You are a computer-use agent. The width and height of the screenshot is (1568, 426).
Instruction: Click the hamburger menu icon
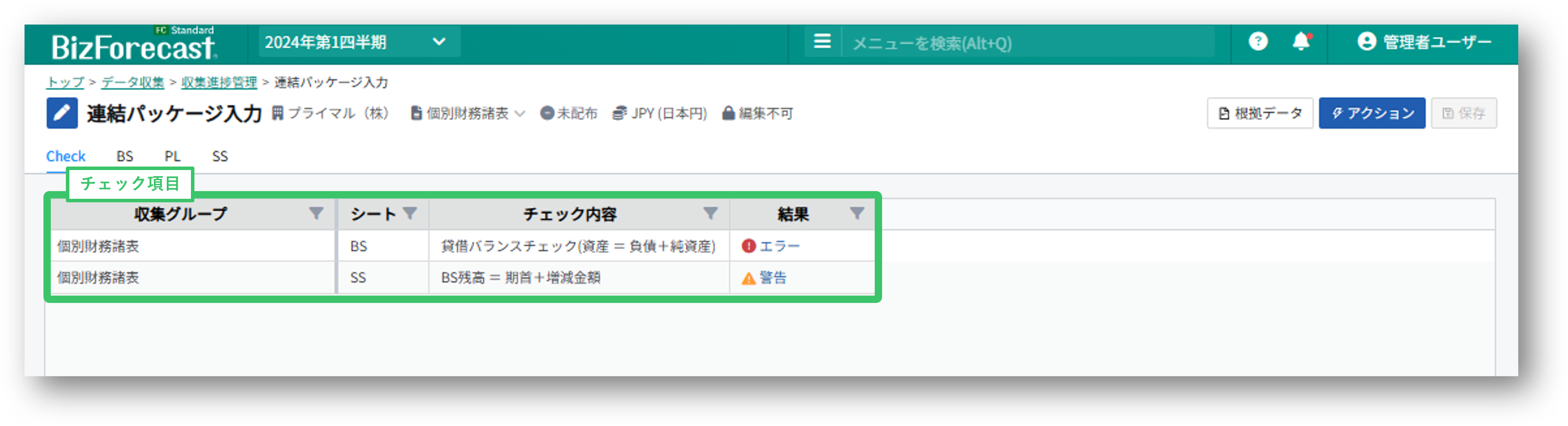(822, 41)
